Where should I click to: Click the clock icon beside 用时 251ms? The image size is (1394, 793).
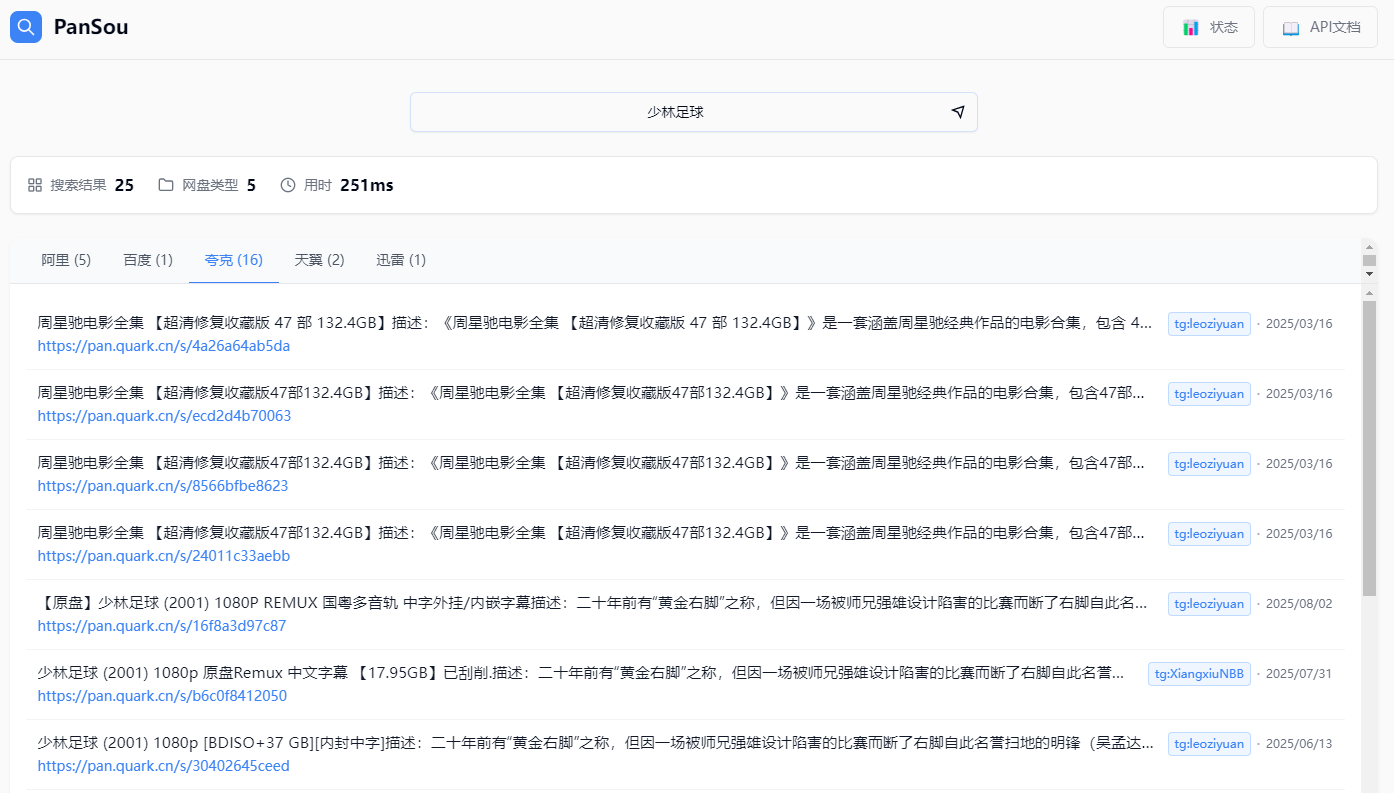[287, 184]
